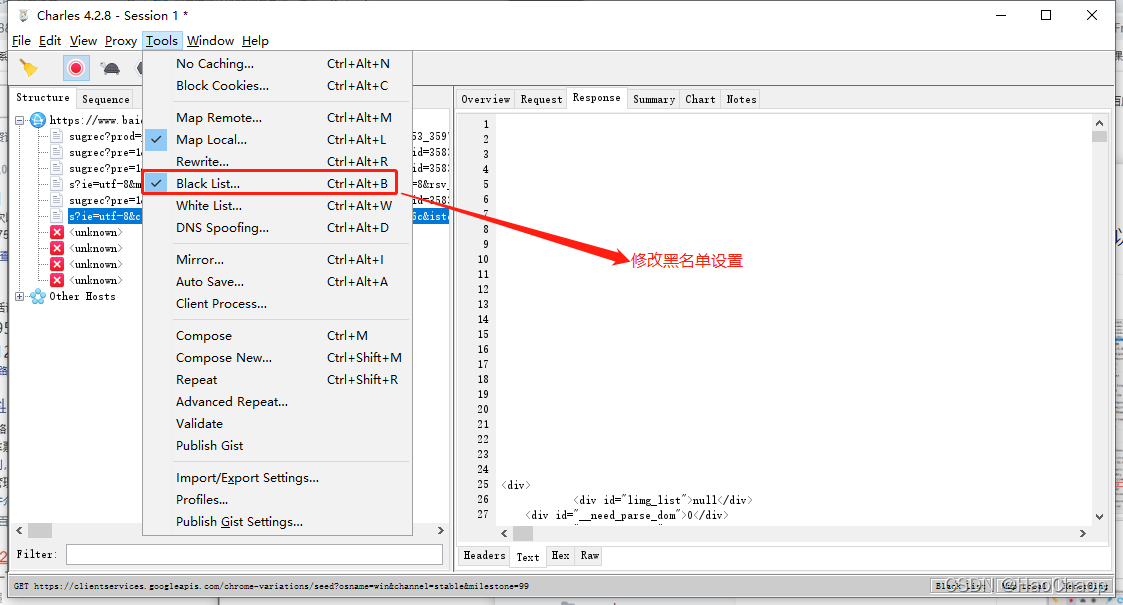Toggle the Black List checkmark in Tools menu
Viewport: 1123px width, 605px height.
coord(156,183)
